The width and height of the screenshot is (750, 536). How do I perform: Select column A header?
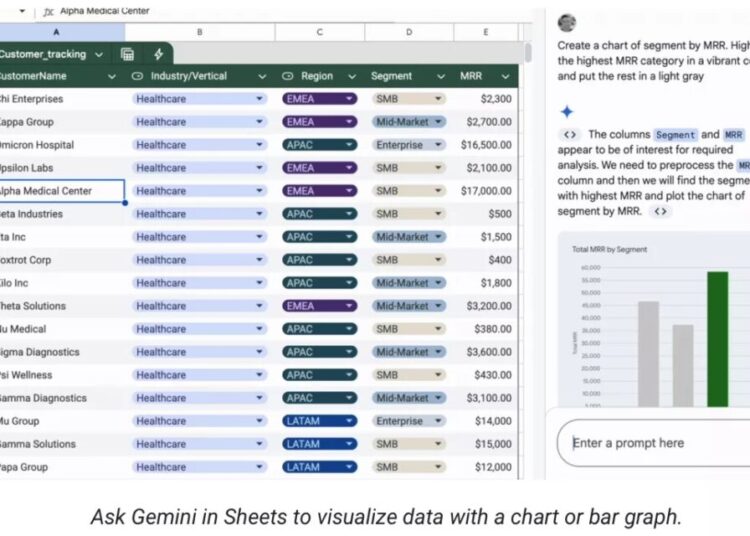56,32
